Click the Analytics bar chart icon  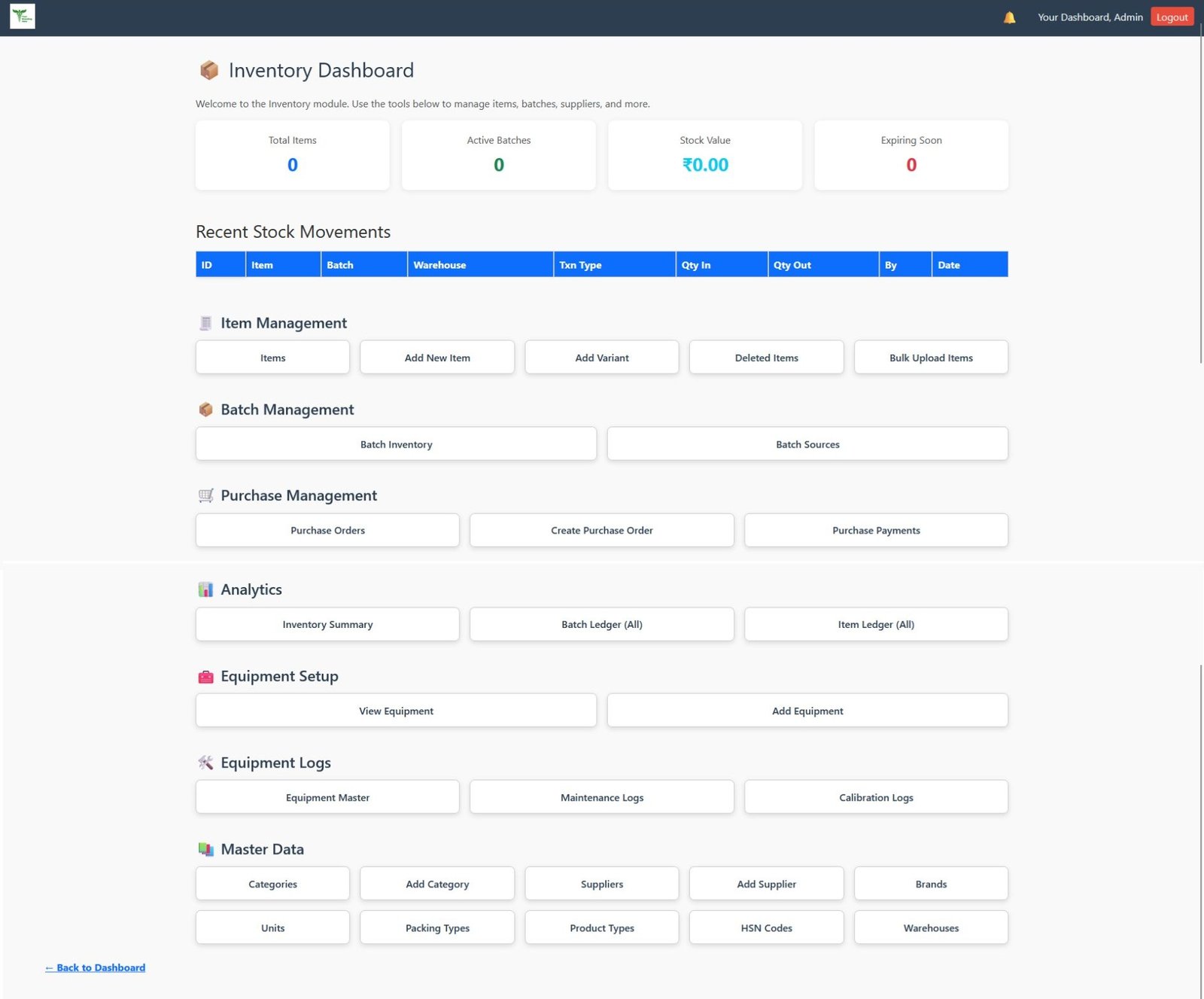[205, 589]
